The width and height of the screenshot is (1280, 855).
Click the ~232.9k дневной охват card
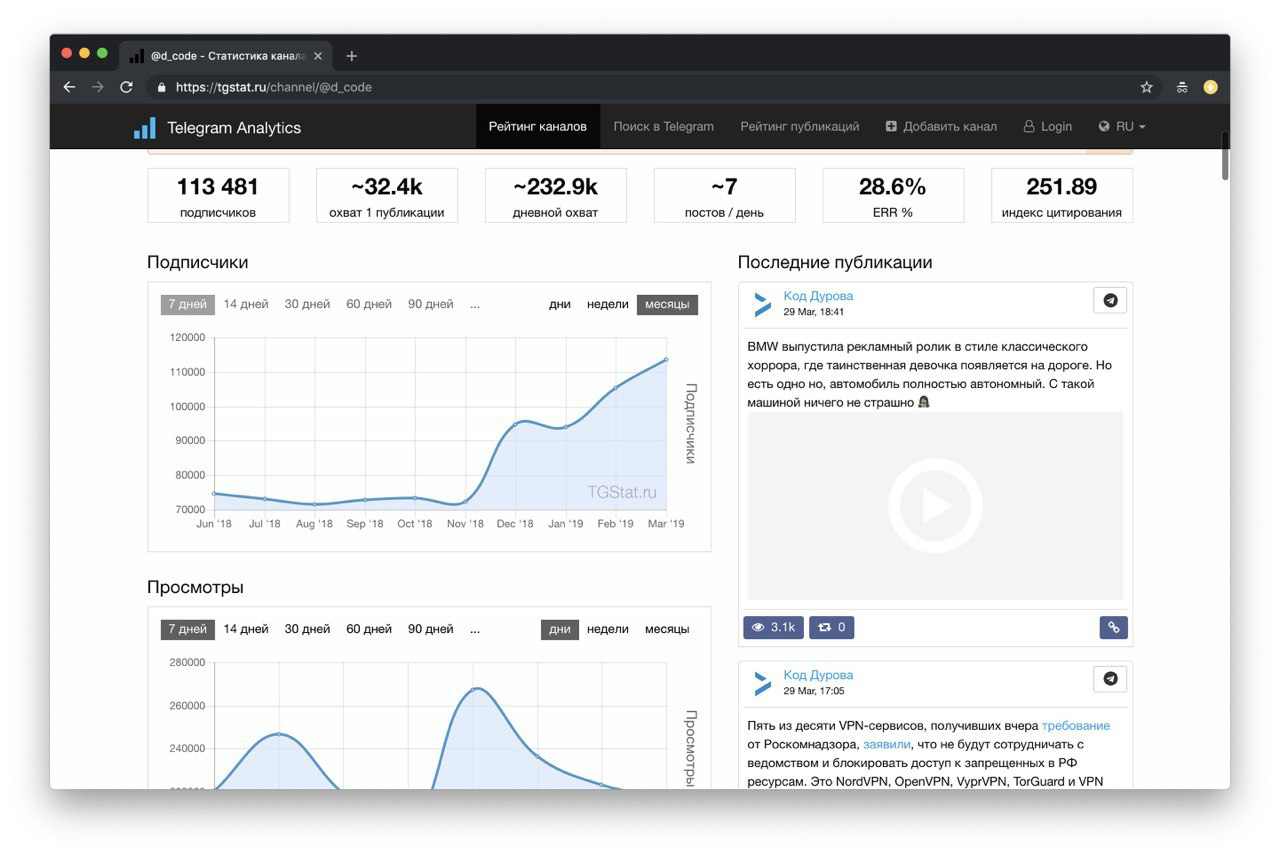coord(556,195)
